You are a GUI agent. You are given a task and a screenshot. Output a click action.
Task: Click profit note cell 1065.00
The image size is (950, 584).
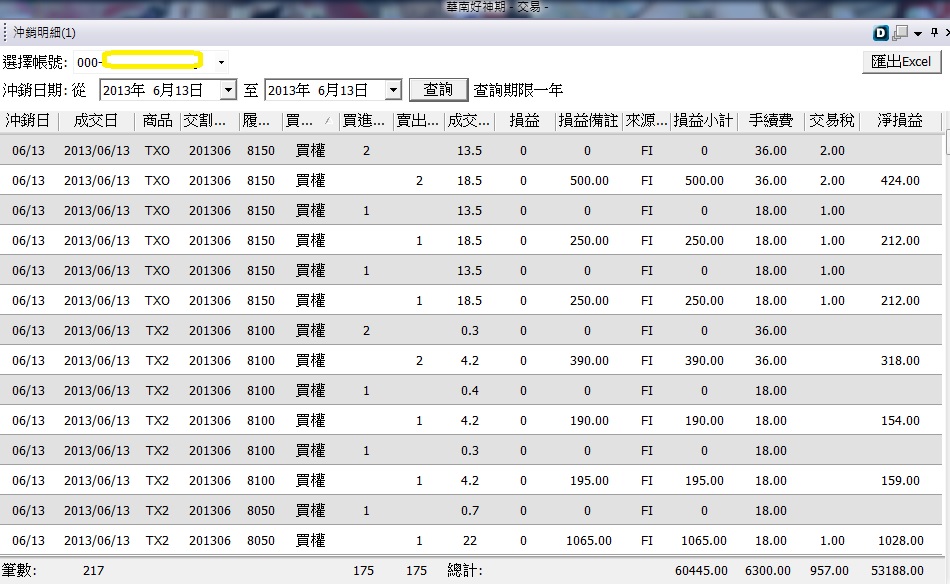click(x=588, y=540)
